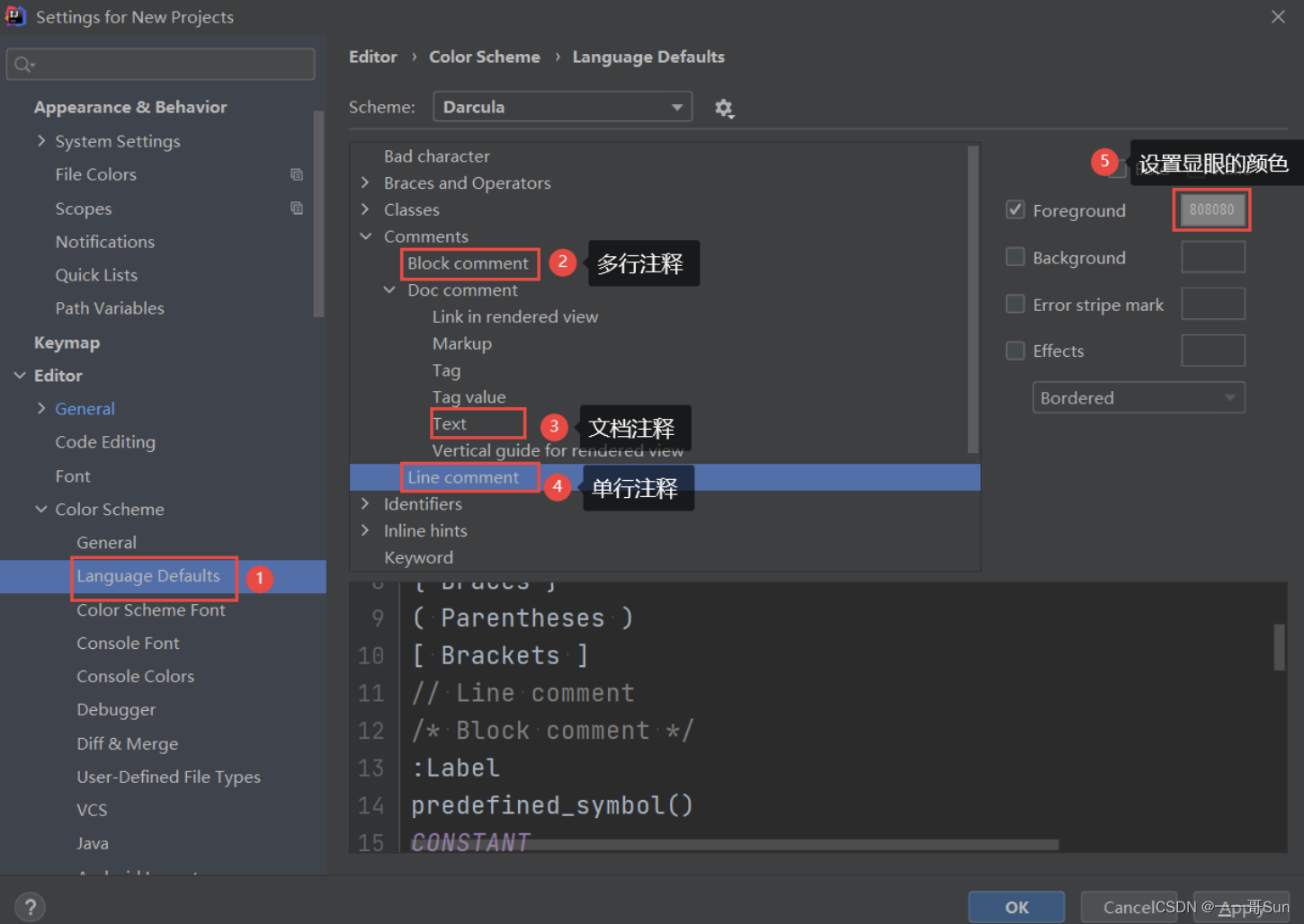Select Link in rendered view item
The height and width of the screenshot is (924, 1304).
515,316
